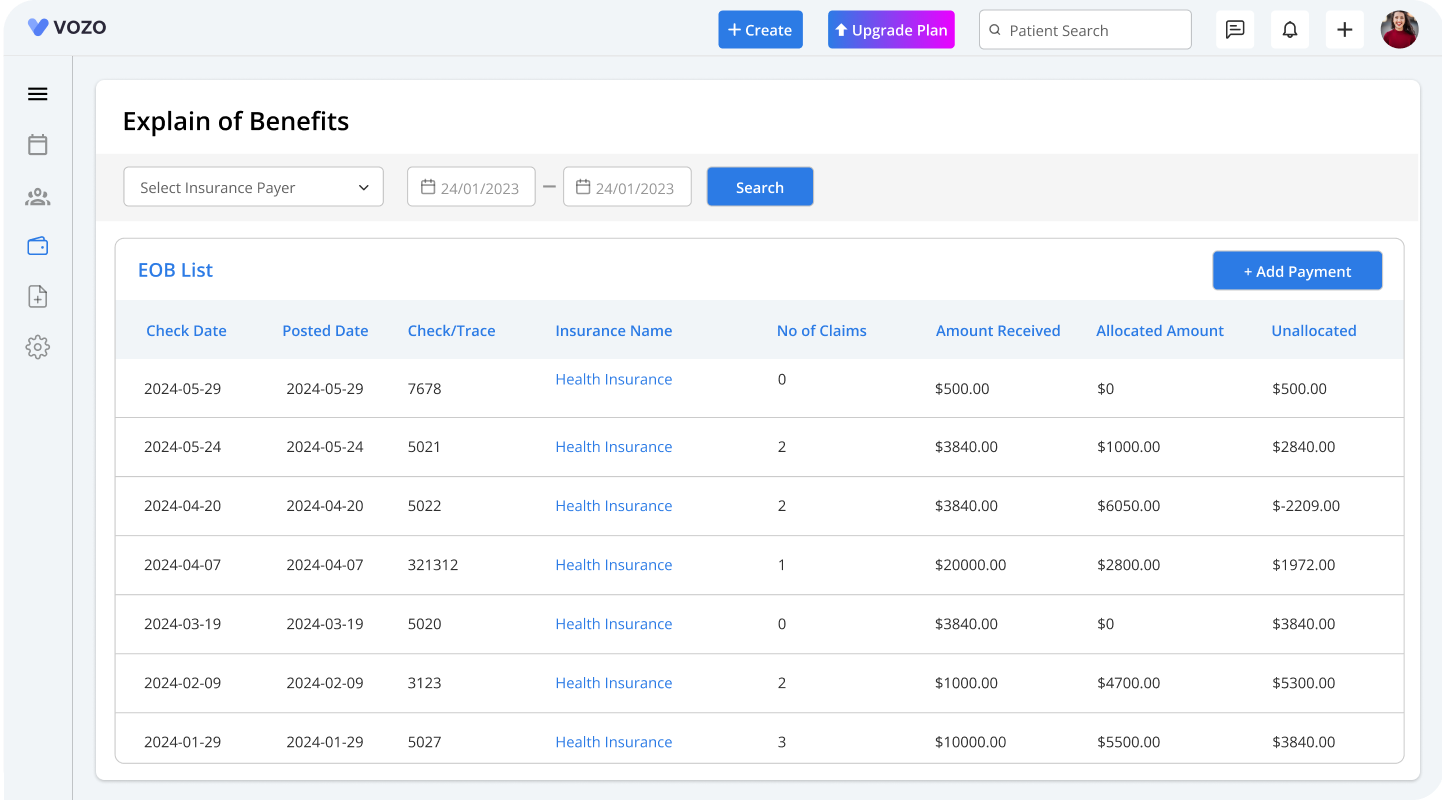1442x800 pixels.
Task: Click the No of Claims column header
Action: click(822, 331)
